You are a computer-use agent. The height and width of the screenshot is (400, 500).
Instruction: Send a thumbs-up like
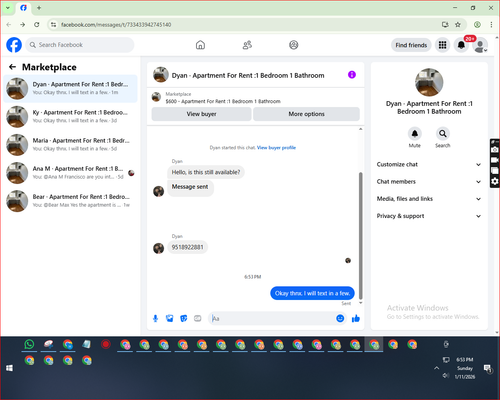pyautogui.click(x=356, y=318)
